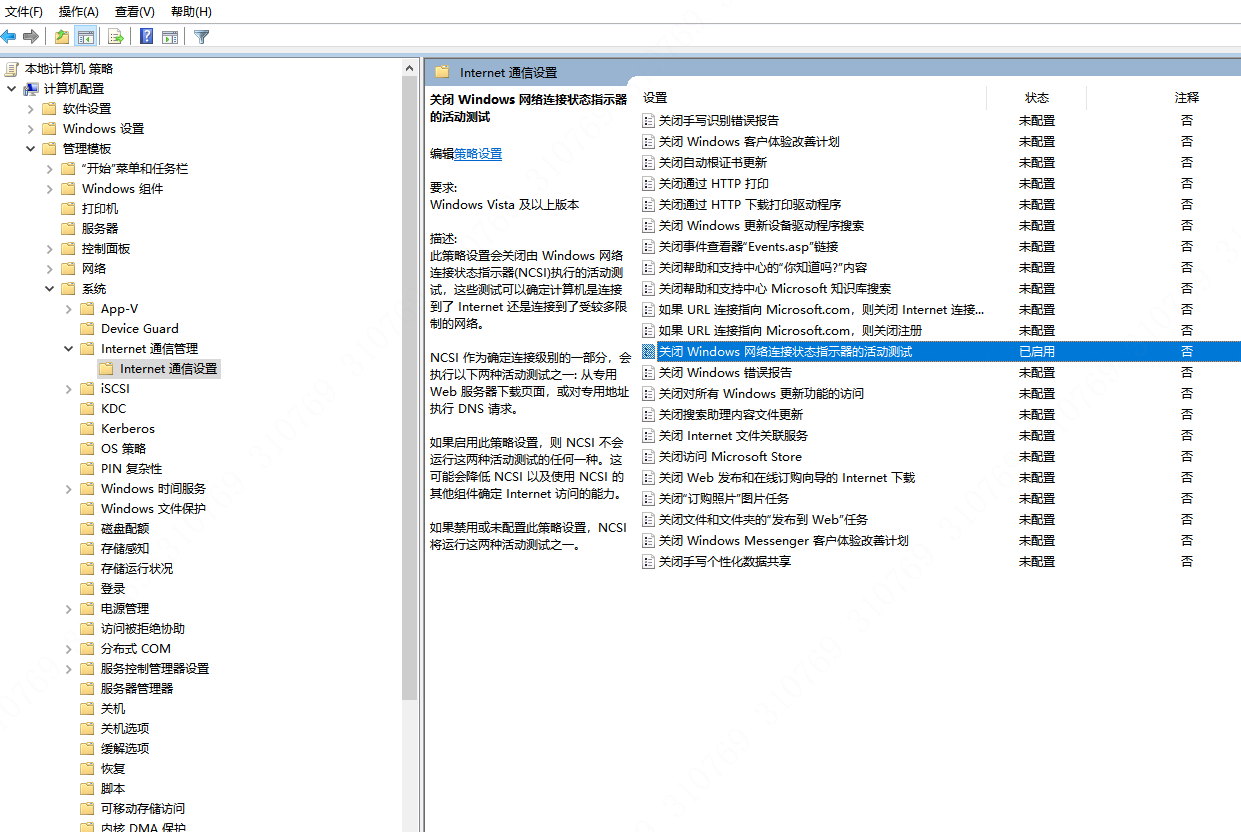Select the OS 策略 tree item
Image resolution: width=1241 pixels, height=832 pixels.
[124, 449]
